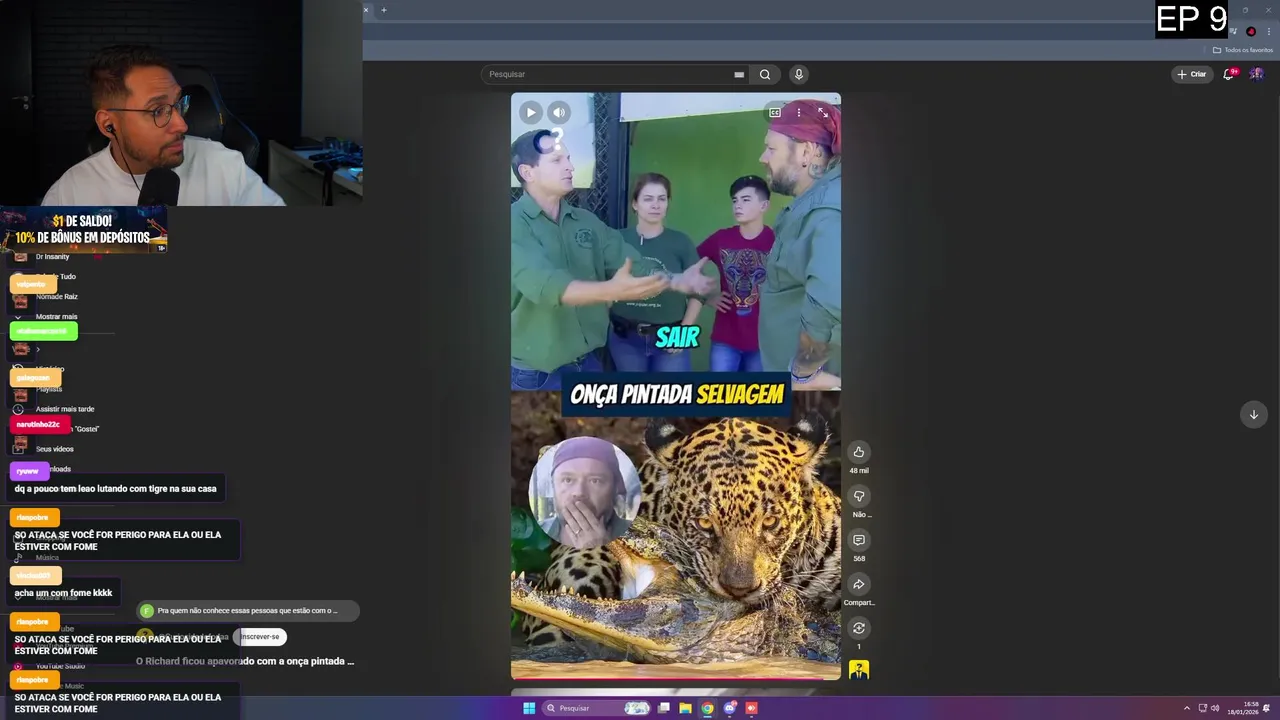Open the Criar create menu
Viewport: 1280px width, 720px height.
[x=1191, y=74]
